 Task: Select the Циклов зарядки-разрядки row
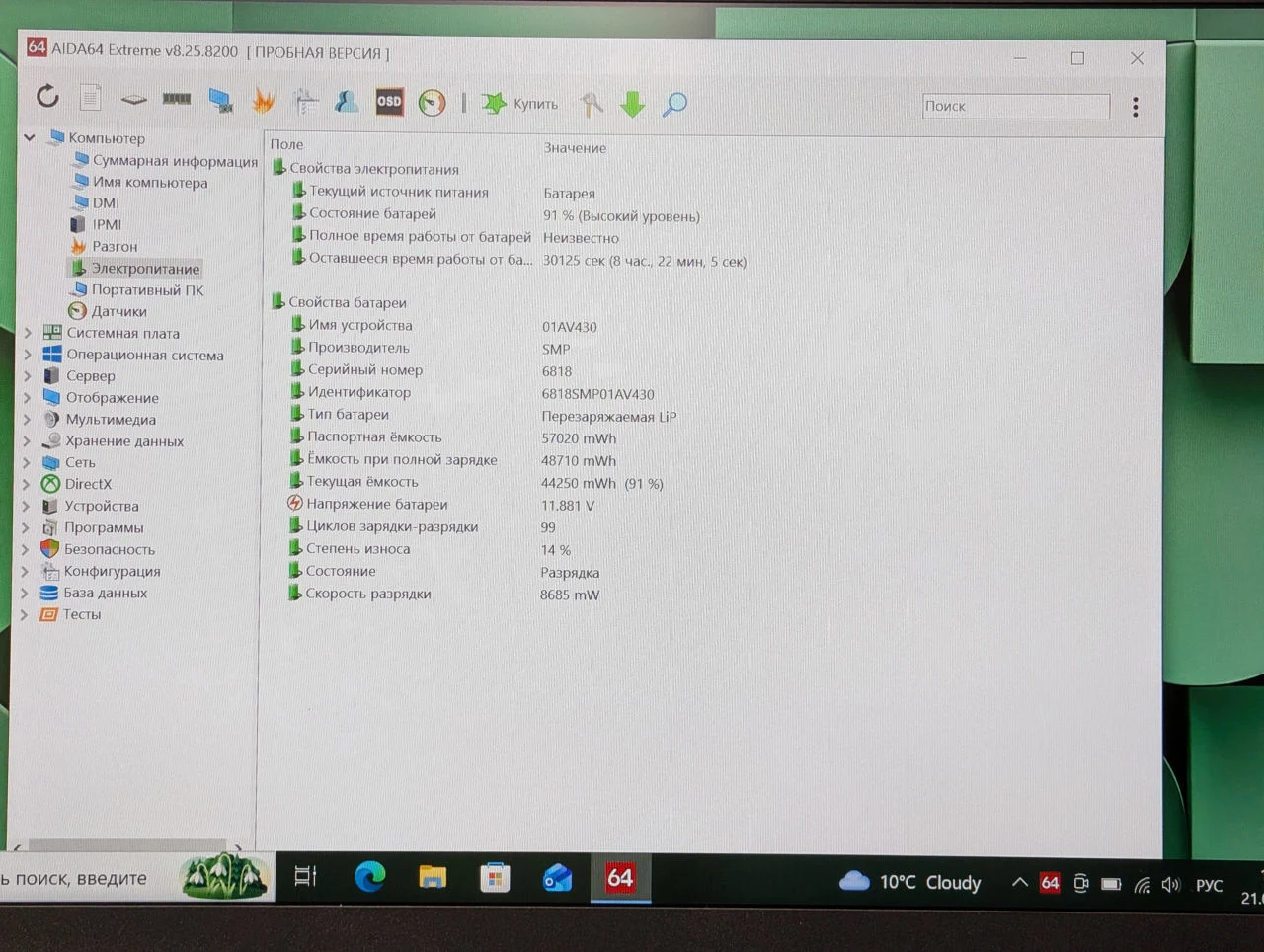(x=423, y=527)
